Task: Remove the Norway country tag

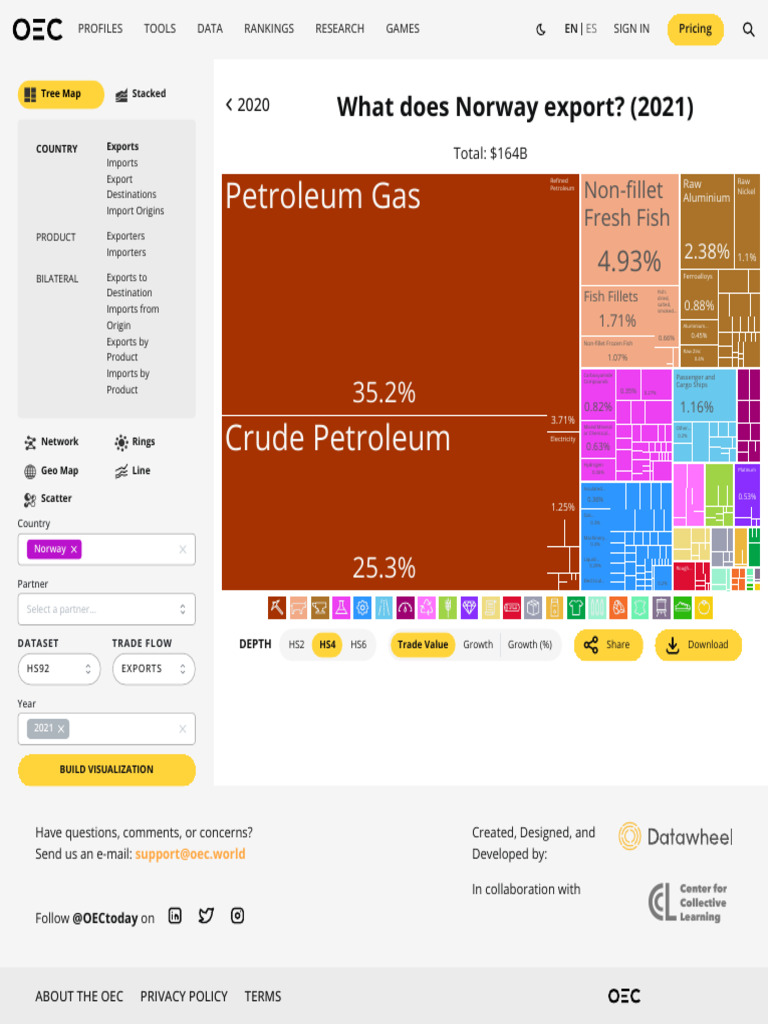Action: click(74, 549)
